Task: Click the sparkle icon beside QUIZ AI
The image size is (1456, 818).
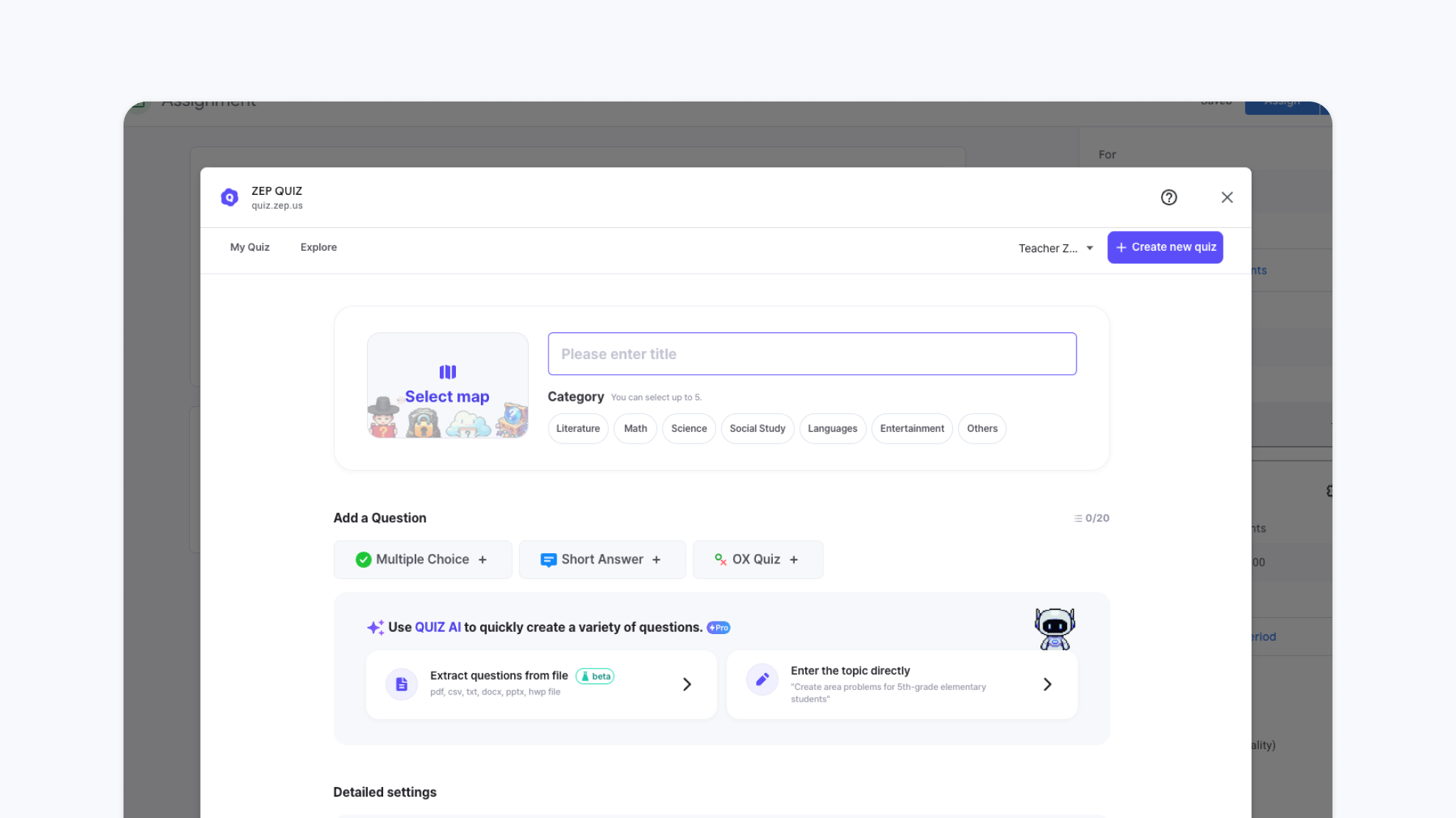Action: click(375, 627)
